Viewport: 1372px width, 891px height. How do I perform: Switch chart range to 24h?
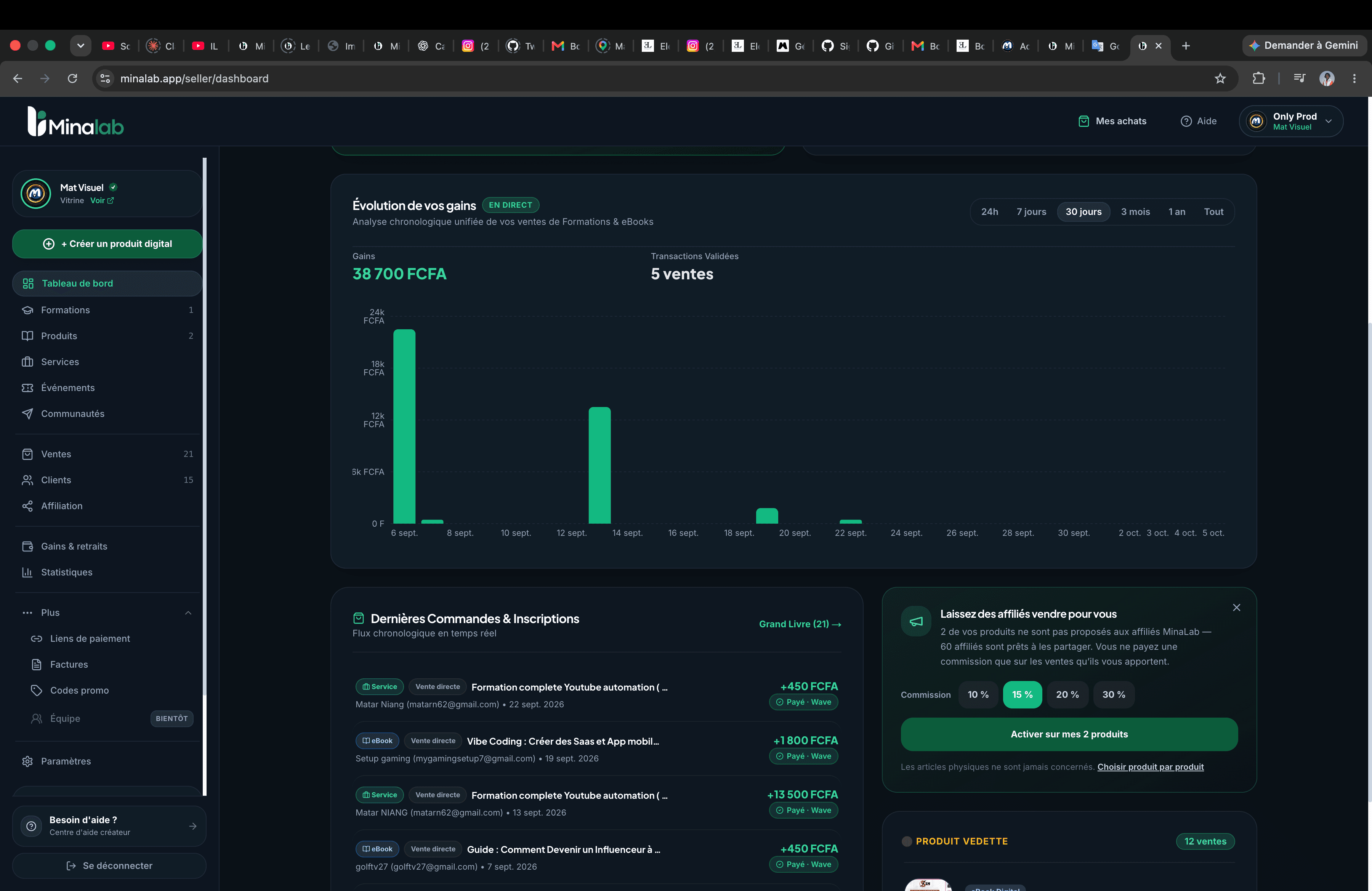990,212
